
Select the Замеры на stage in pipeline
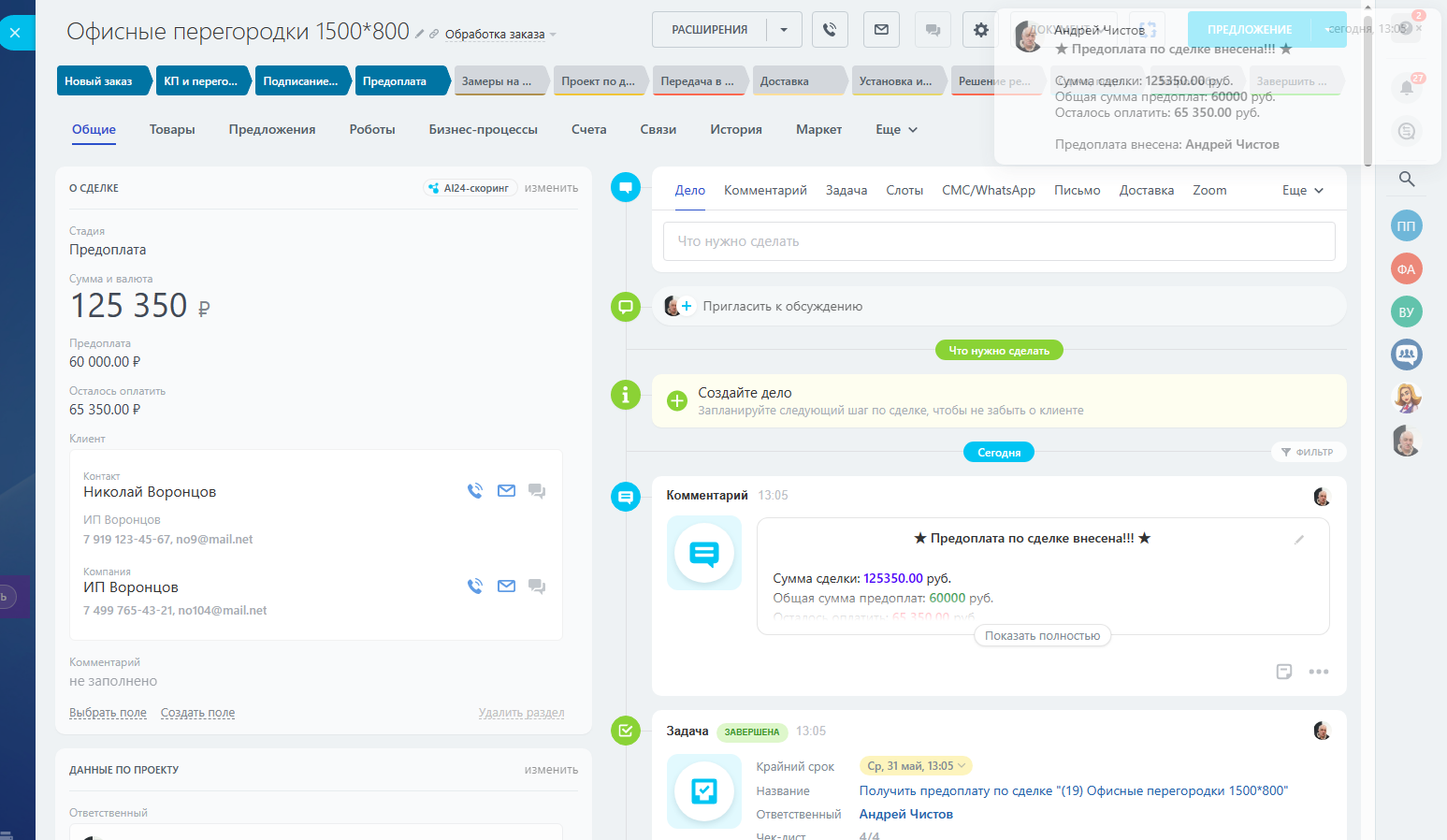497,81
